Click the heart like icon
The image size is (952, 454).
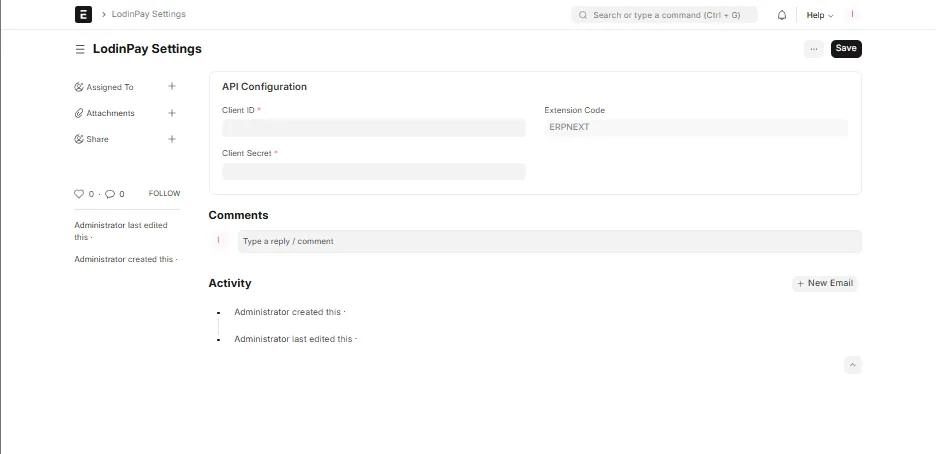80,194
